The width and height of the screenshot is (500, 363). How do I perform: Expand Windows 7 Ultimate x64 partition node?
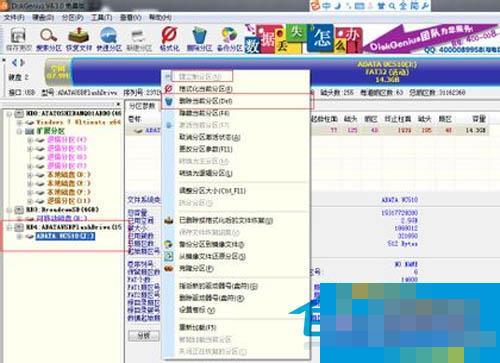click(19, 122)
